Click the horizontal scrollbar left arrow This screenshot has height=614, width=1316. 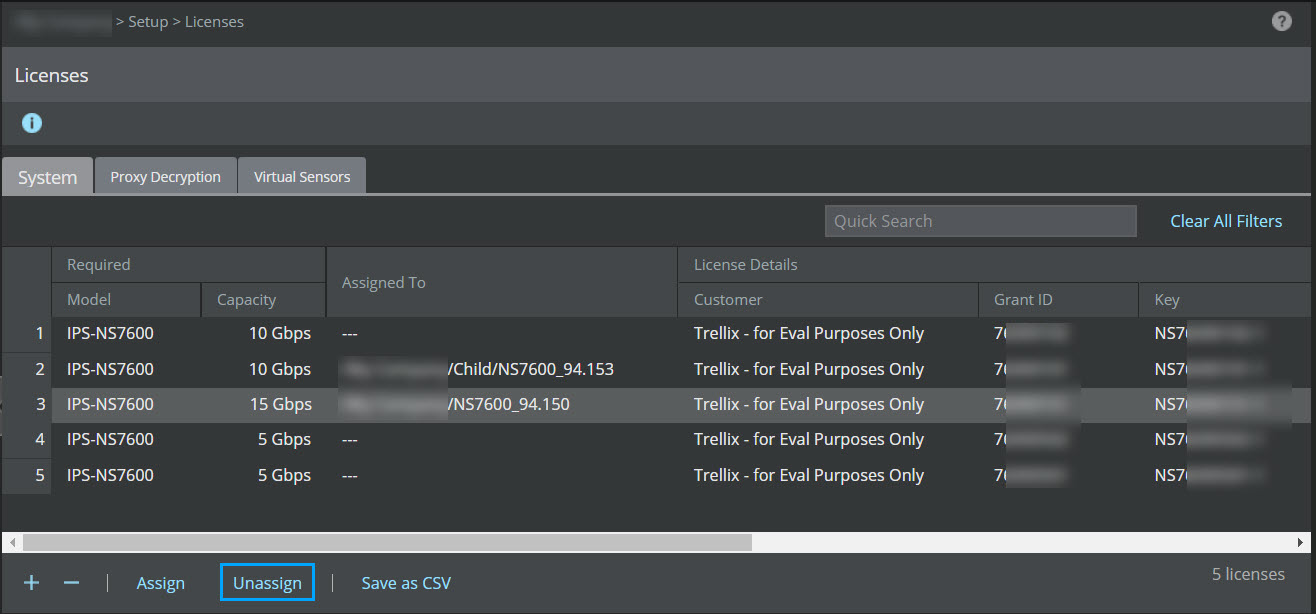click(x=11, y=542)
